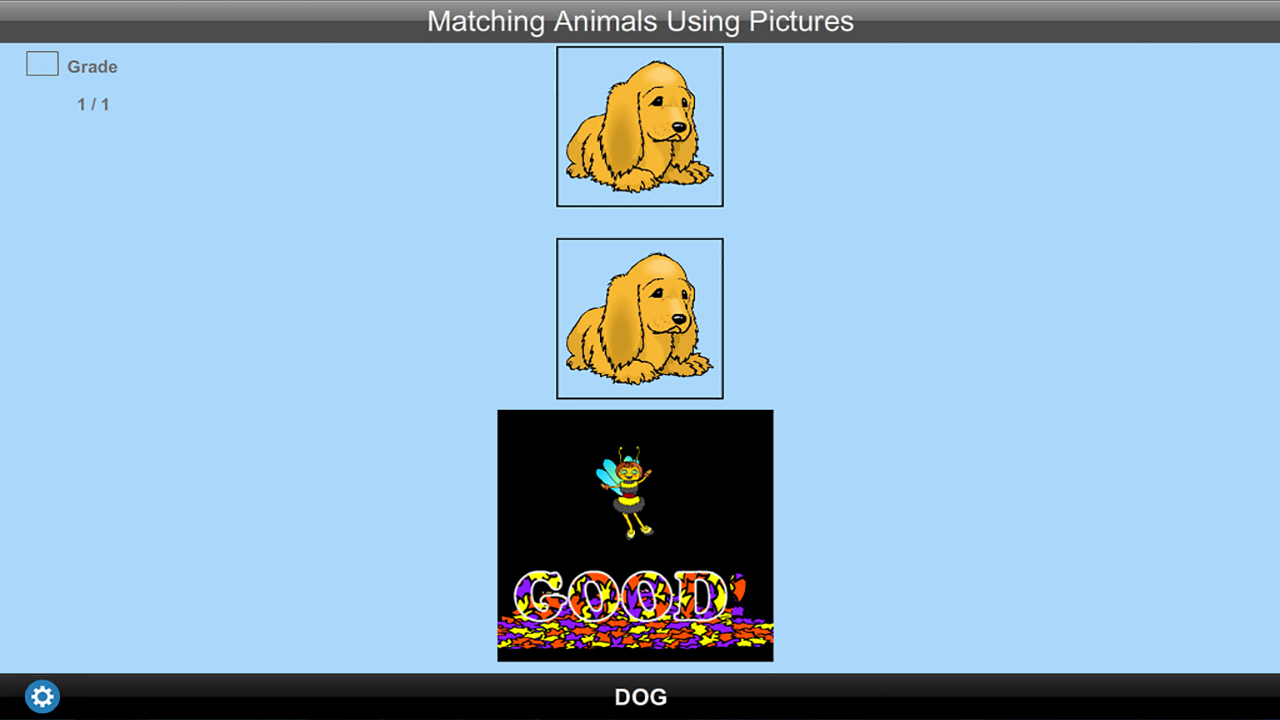Click the confetti pile under GOOD
The width and height of the screenshot is (1280, 720).
click(635, 633)
